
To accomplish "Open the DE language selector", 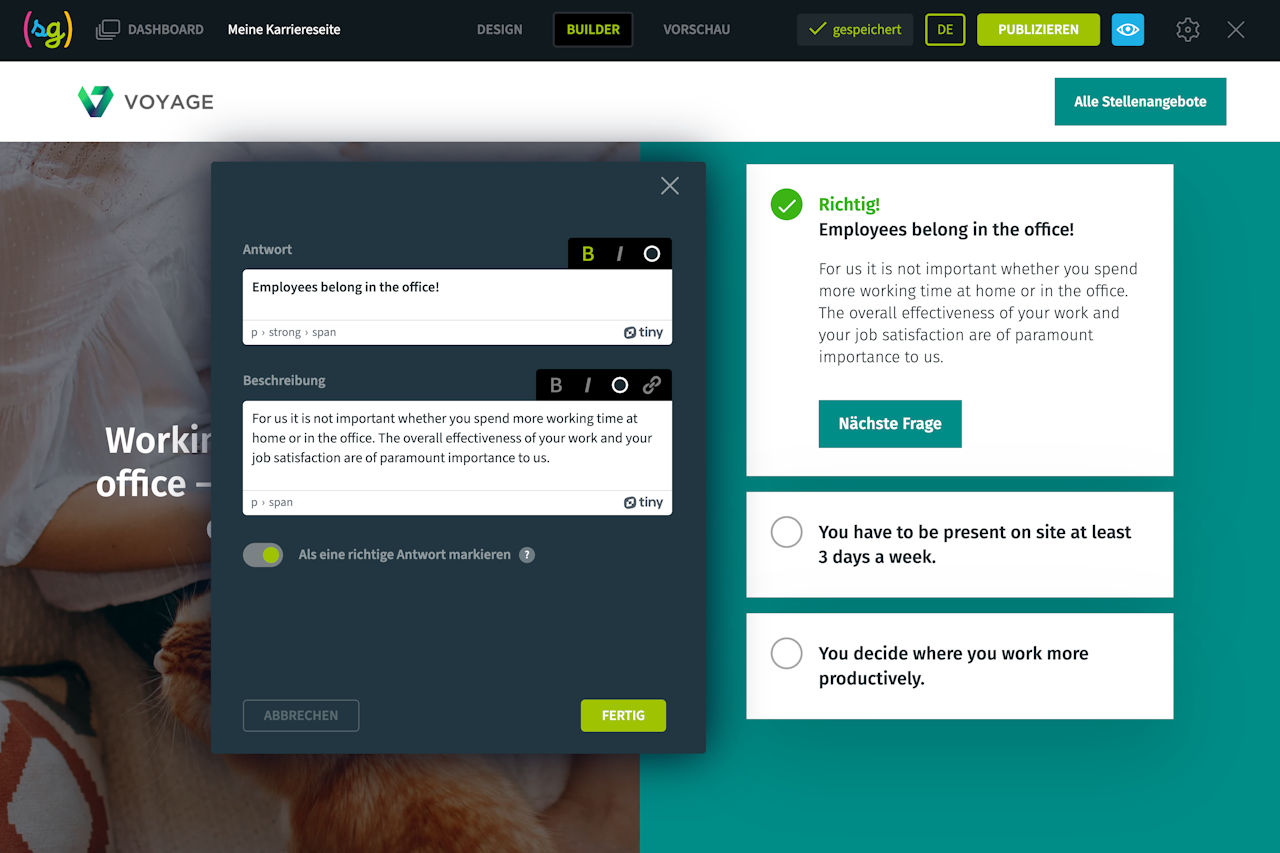I will 945,30.
